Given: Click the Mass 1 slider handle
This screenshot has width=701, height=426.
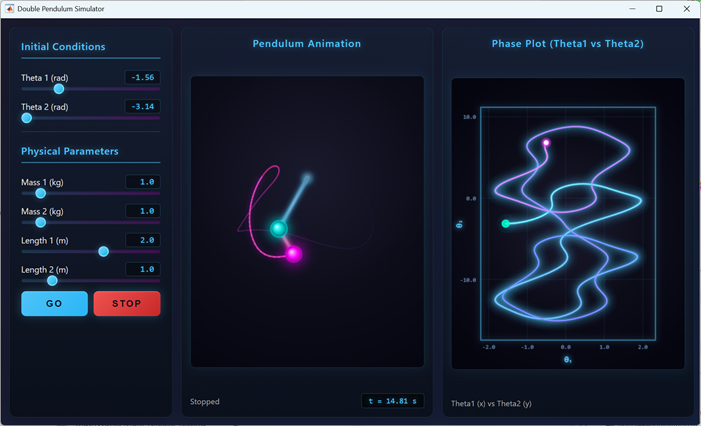Looking at the screenshot, I should point(41,194).
